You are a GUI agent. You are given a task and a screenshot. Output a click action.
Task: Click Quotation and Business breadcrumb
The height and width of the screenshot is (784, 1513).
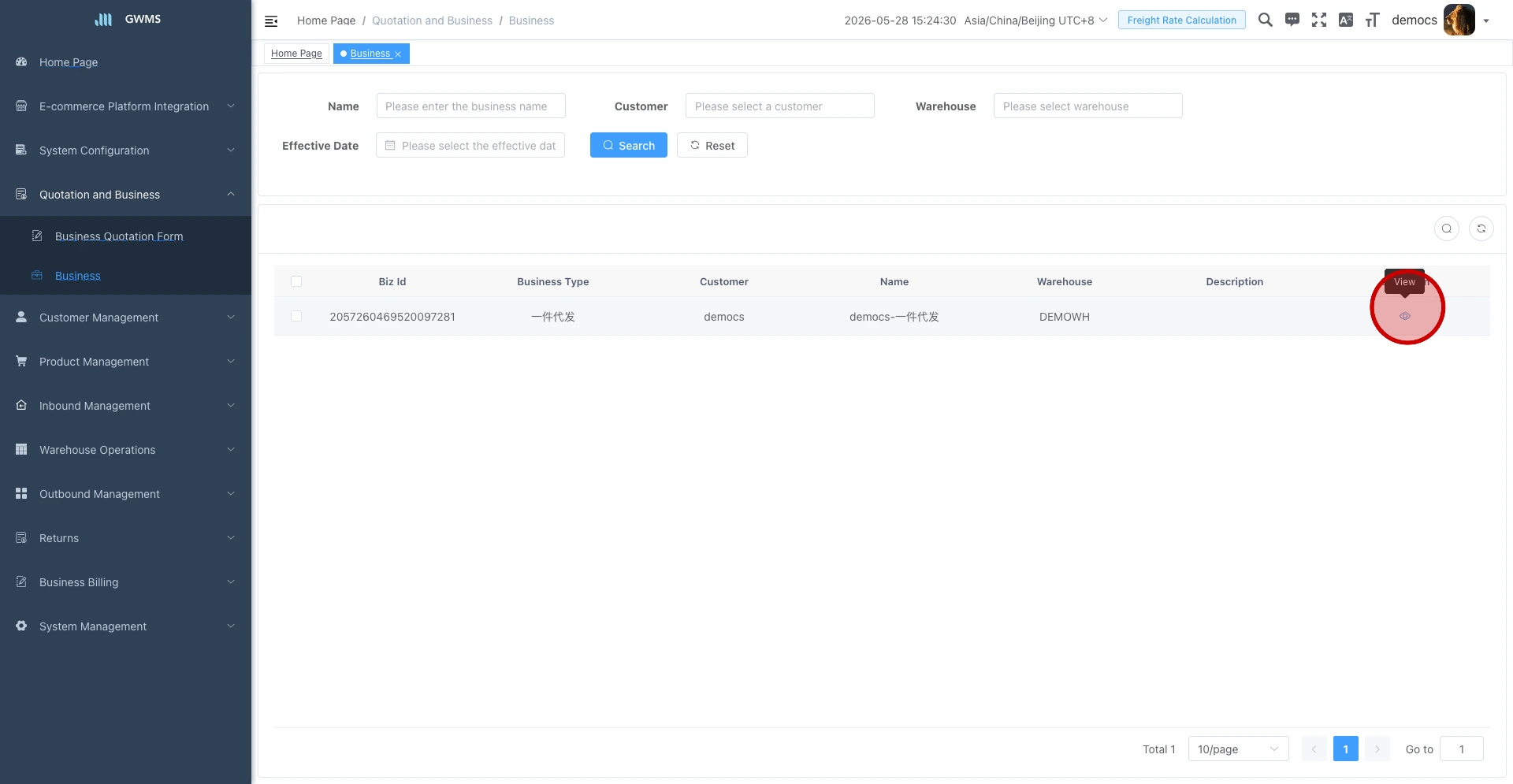pos(432,20)
